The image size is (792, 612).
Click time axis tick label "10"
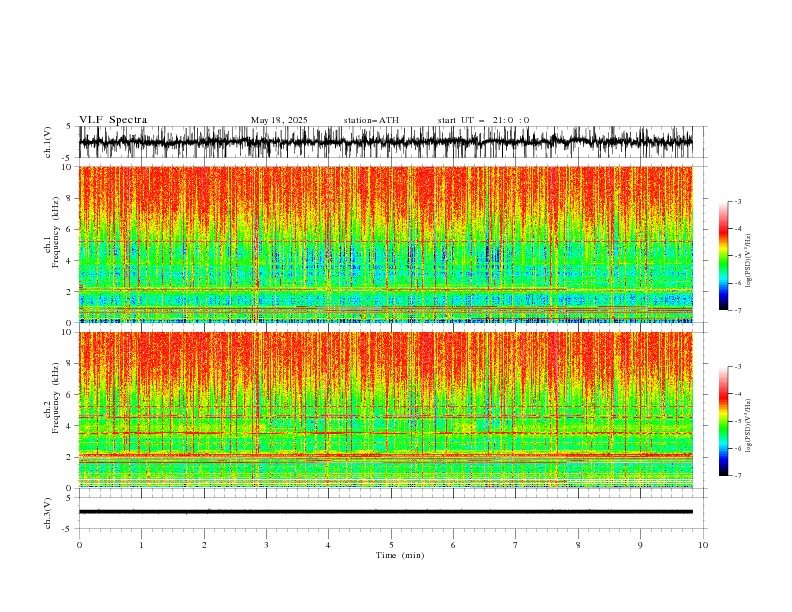point(703,545)
